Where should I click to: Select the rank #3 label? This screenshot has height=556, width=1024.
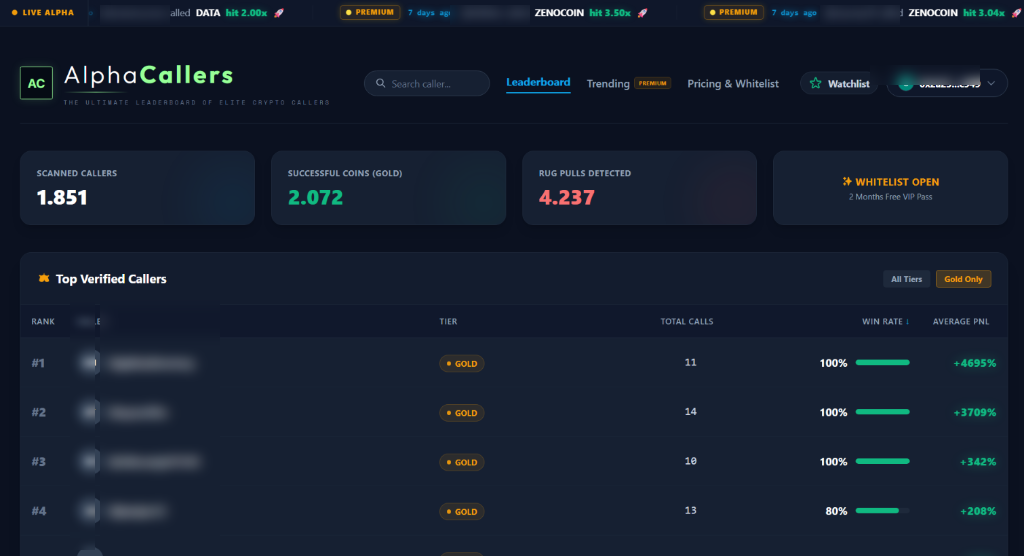coord(39,462)
